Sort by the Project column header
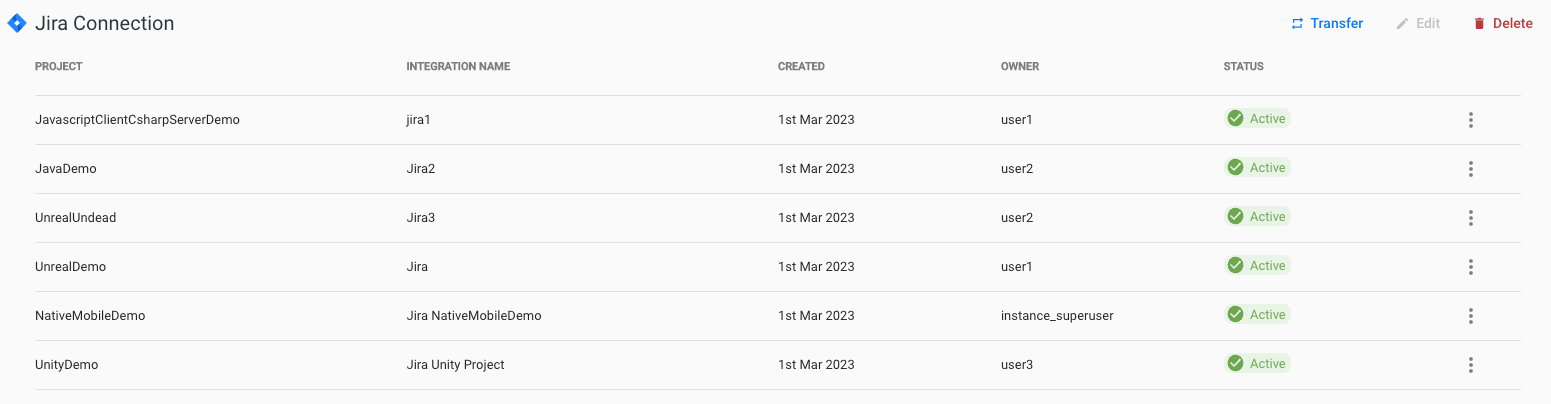The image size is (1551, 404). tap(58, 67)
